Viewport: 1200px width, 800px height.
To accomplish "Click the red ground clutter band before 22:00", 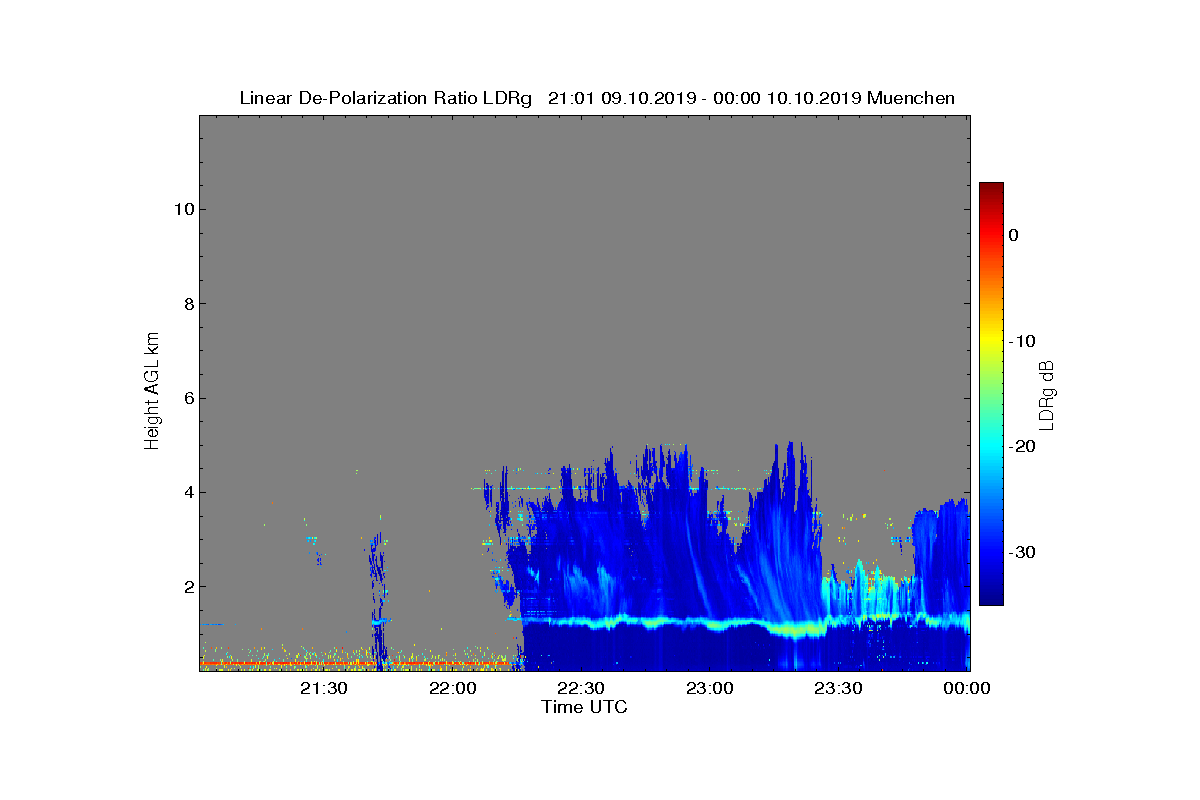I will 355,663.
